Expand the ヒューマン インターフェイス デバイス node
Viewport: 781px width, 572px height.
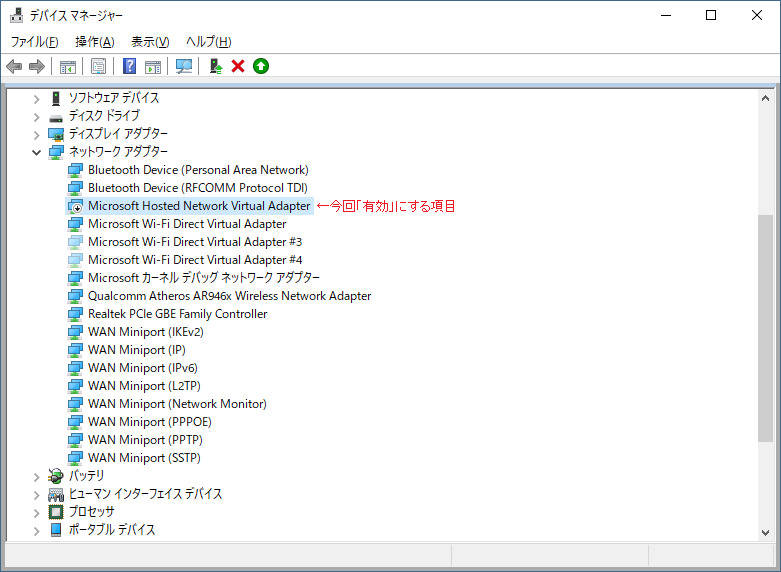[x=36, y=495]
